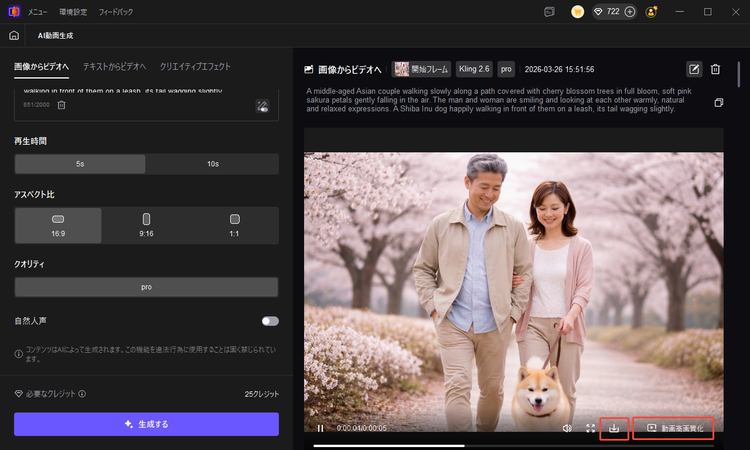Click the 開始フレーム thumbnail tag
Viewport: 750px width, 450px height.
(421, 69)
